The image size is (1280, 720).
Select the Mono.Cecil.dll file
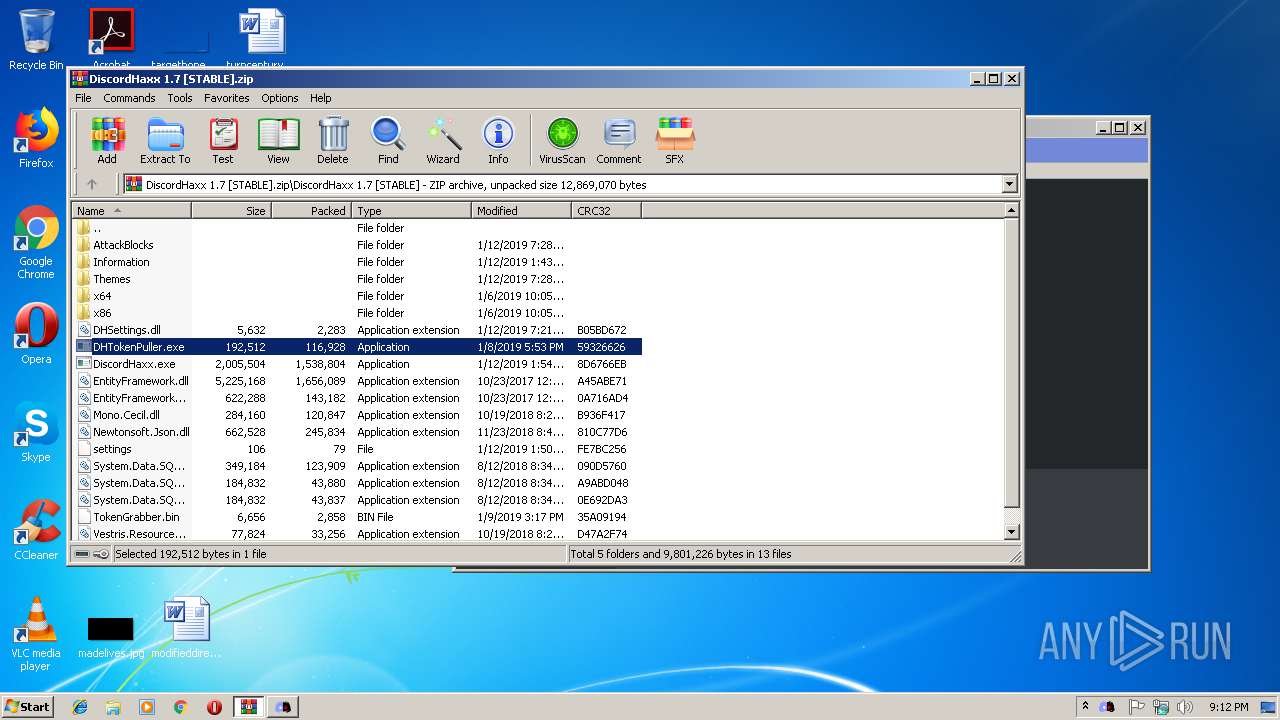126,415
